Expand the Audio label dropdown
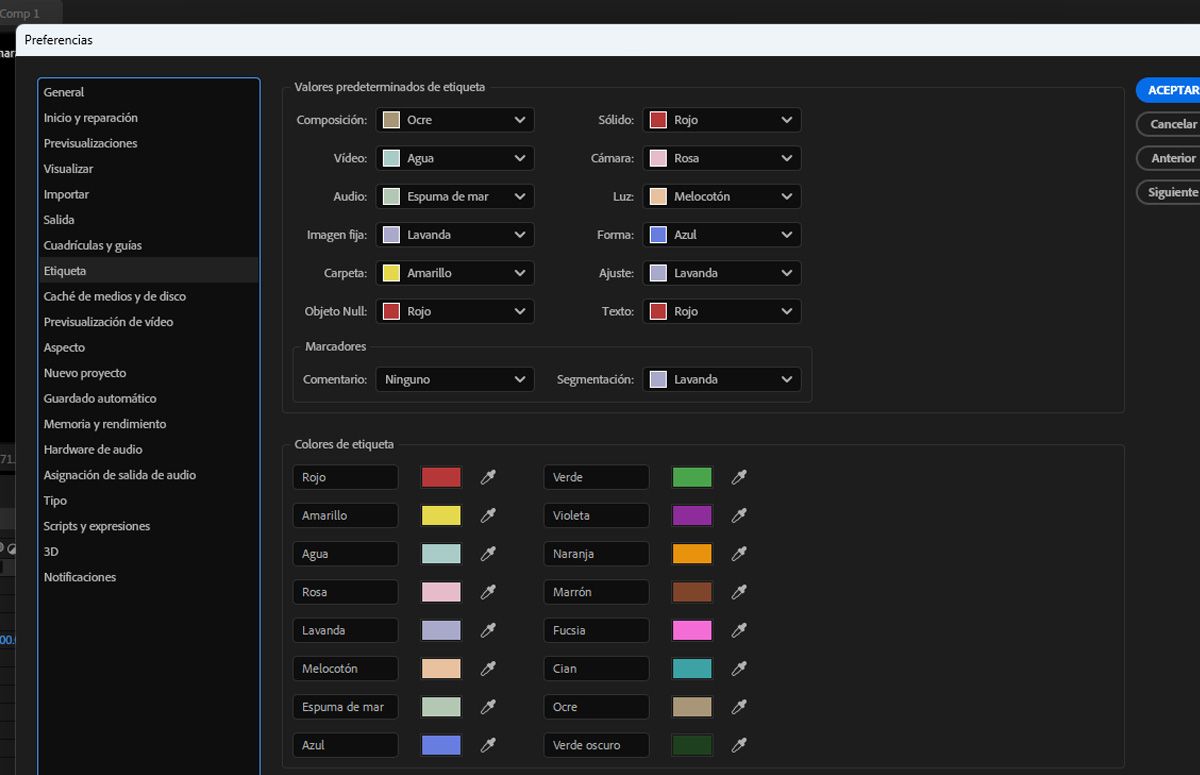 click(455, 196)
